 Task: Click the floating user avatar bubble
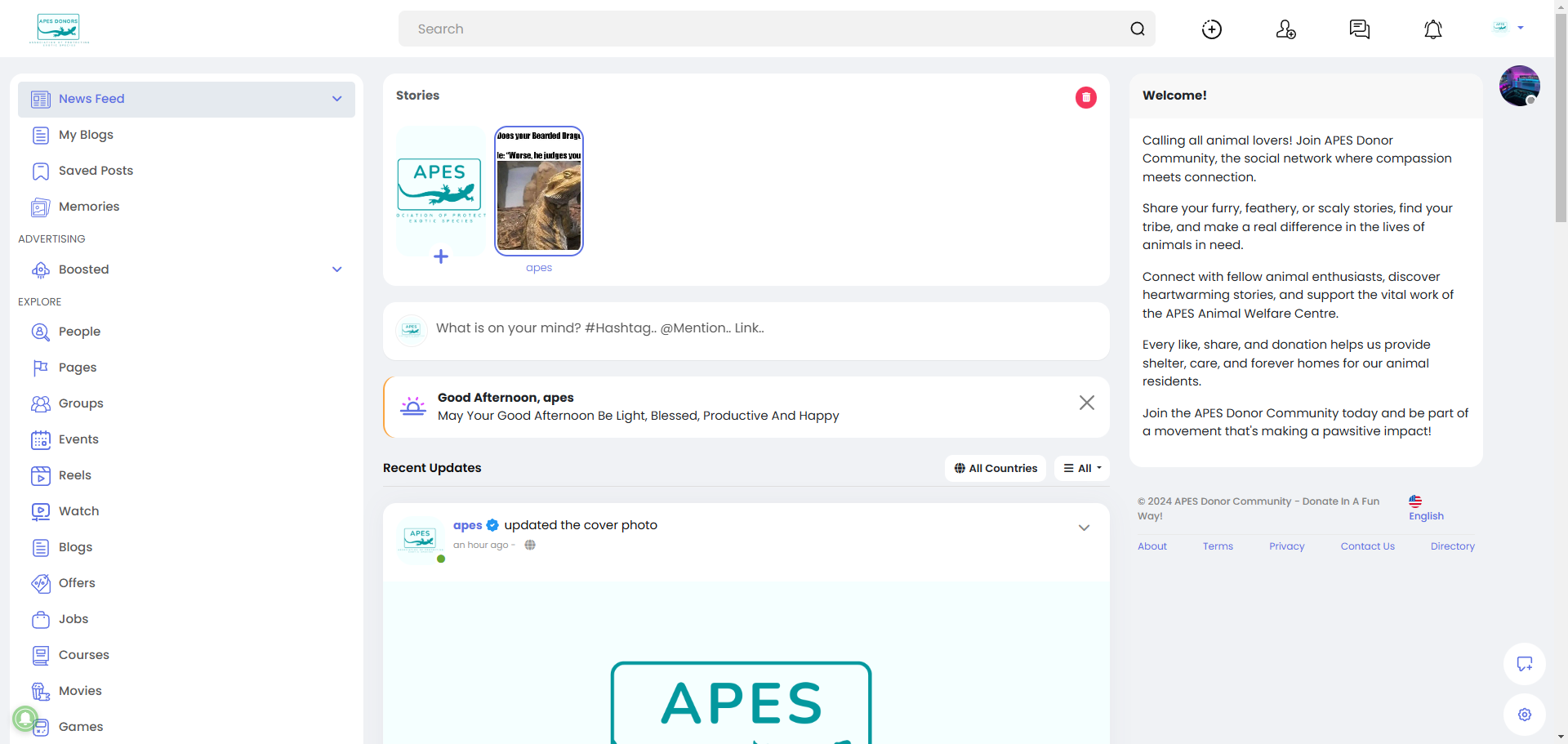tap(1519, 86)
